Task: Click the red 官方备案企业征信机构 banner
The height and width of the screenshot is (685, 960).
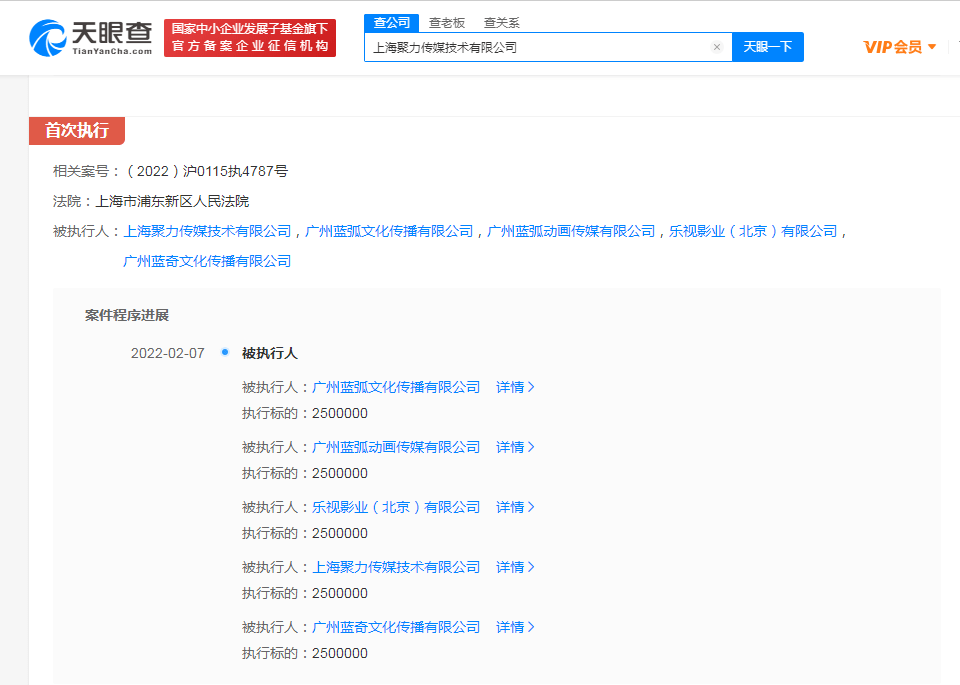Action: pos(250,38)
